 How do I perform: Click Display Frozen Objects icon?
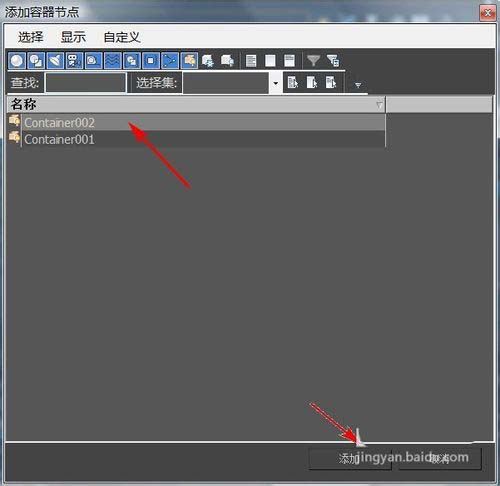208,61
